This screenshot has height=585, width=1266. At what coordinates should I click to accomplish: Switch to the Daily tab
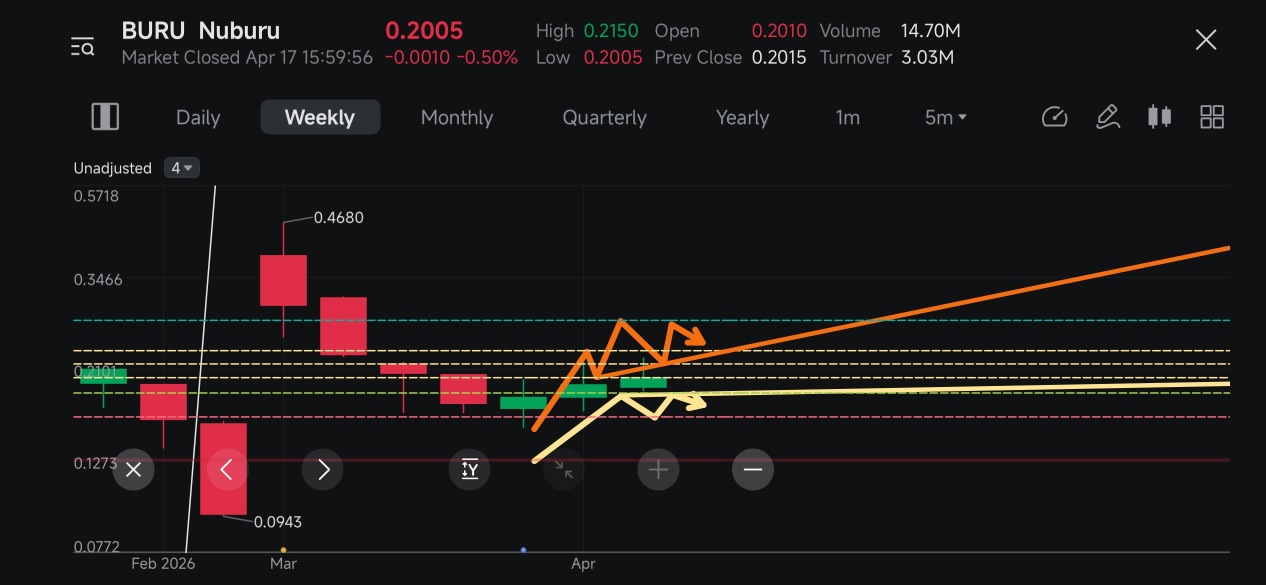tap(198, 117)
